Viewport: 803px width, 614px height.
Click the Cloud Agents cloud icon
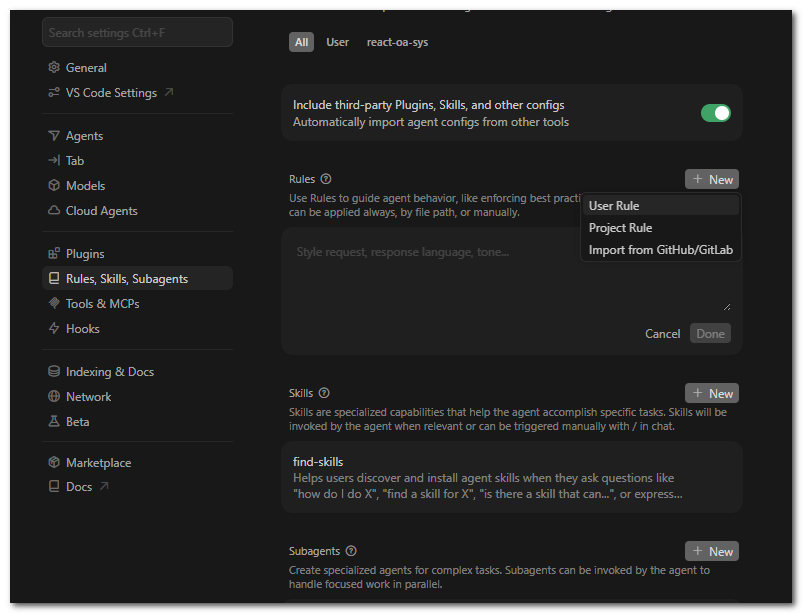coord(54,210)
